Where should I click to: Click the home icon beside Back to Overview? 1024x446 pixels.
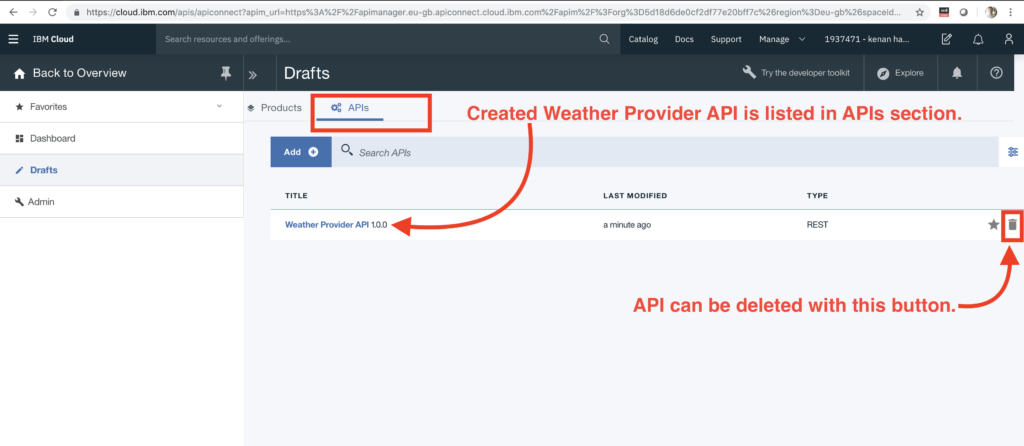click(x=19, y=74)
